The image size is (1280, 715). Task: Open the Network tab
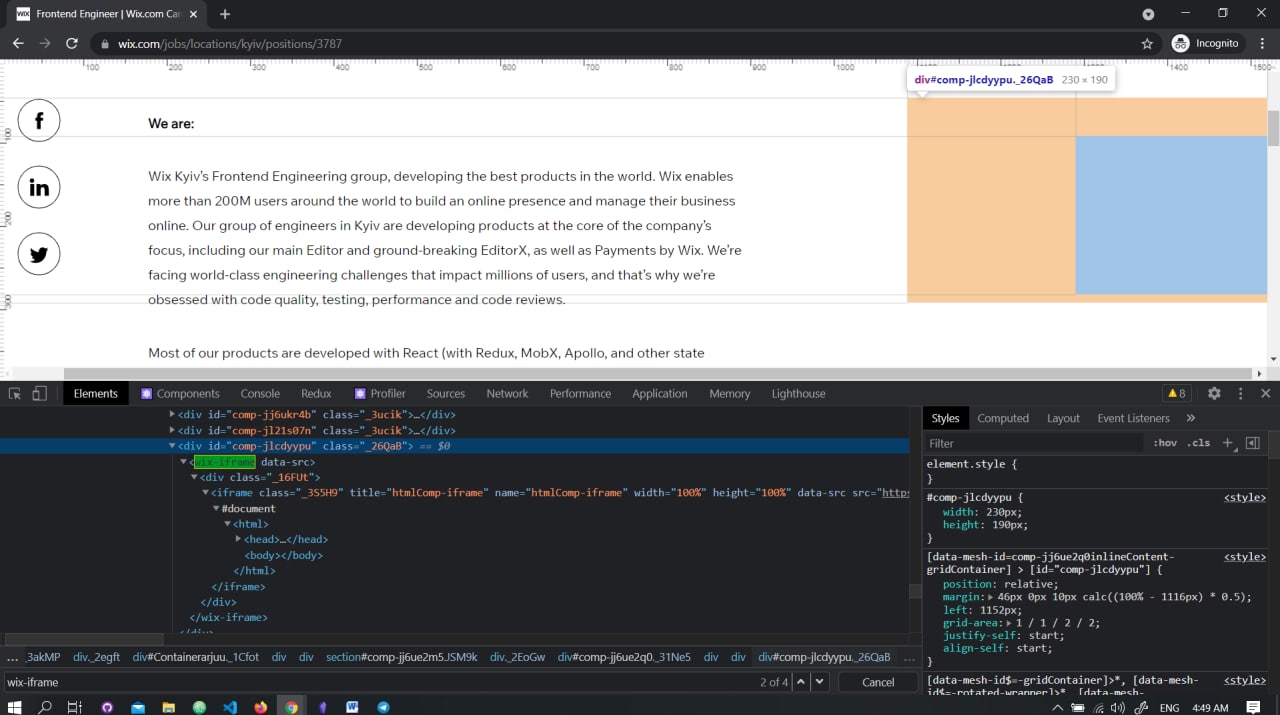(507, 394)
